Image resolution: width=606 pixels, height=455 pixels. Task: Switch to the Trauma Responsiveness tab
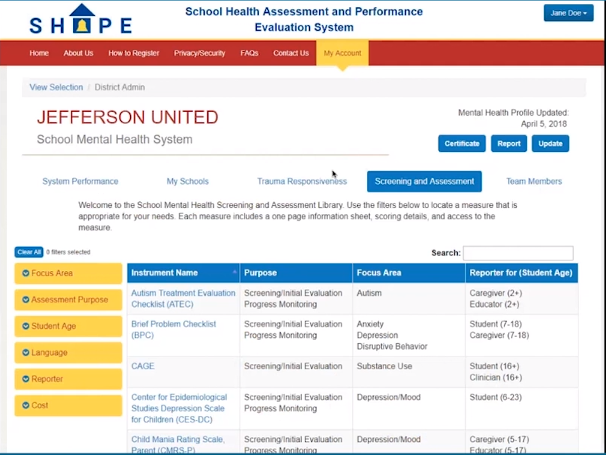(x=302, y=181)
